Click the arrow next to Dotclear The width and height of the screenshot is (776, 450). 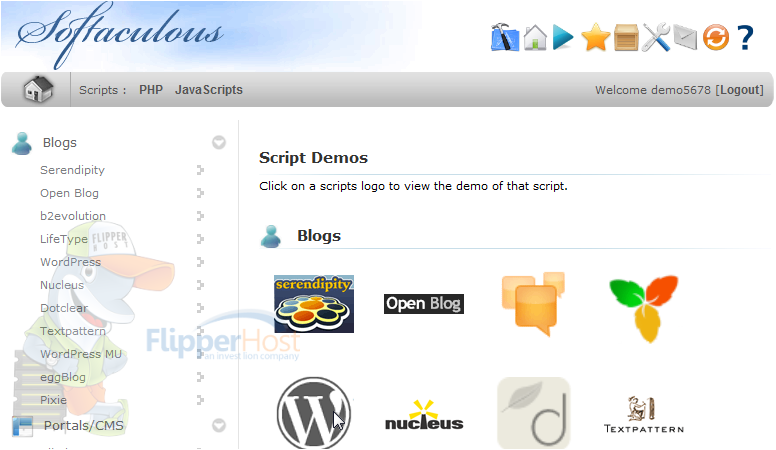[200, 308]
